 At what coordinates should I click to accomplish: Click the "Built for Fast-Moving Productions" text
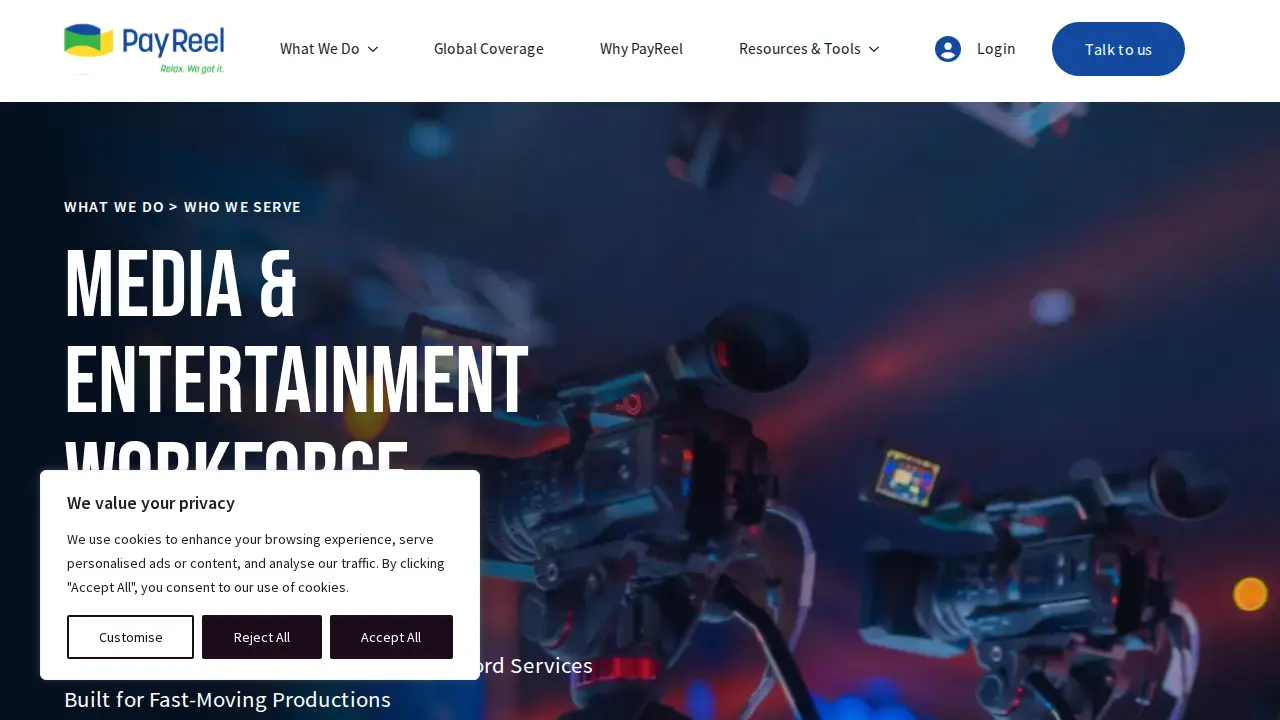click(x=227, y=699)
